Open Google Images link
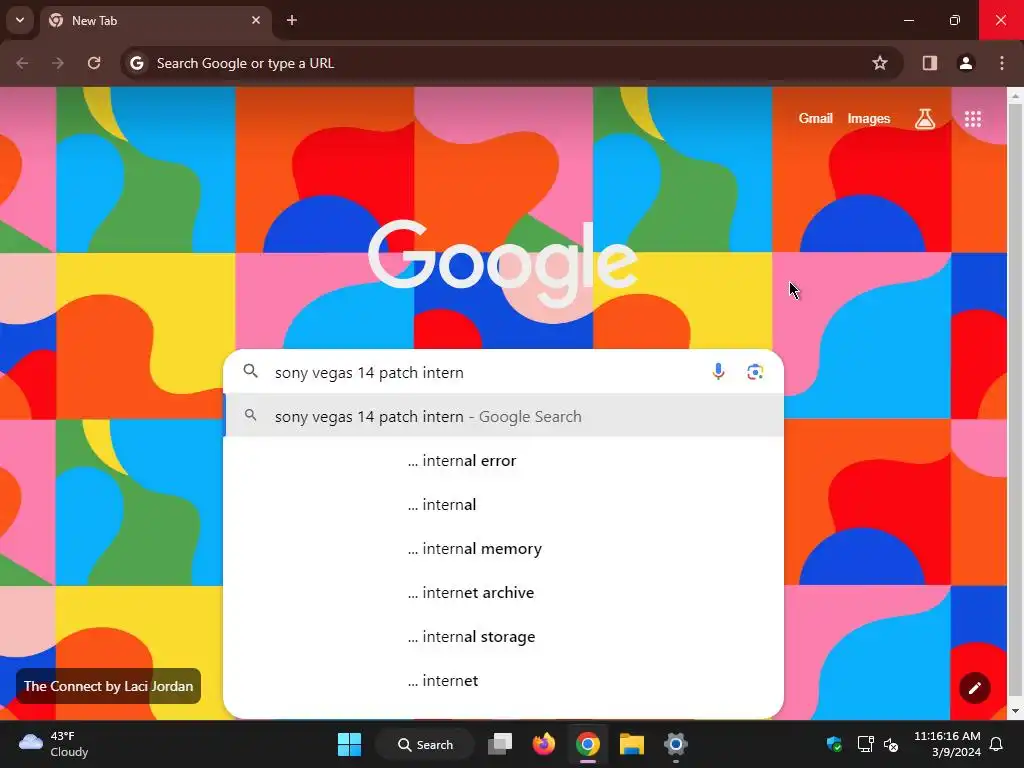This screenshot has width=1024, height=768. [x=869, y=118]
